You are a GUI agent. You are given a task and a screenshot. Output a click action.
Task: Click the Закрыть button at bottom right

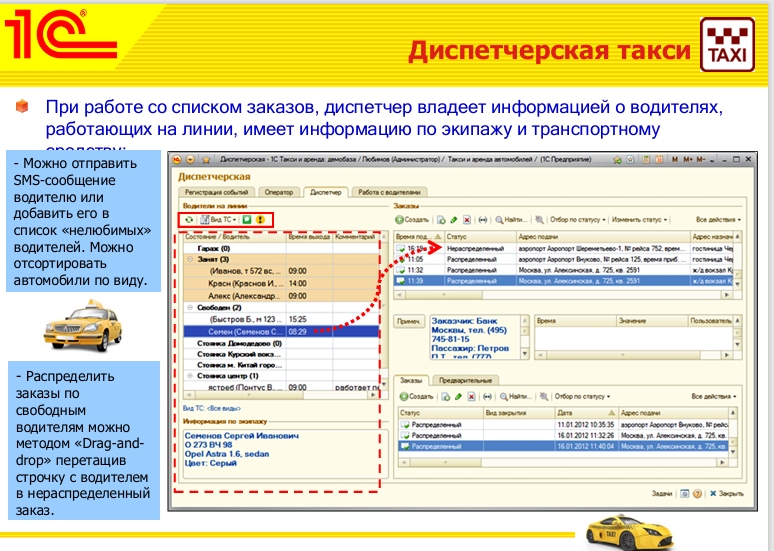pyautogui.click(x=725, y=493)
